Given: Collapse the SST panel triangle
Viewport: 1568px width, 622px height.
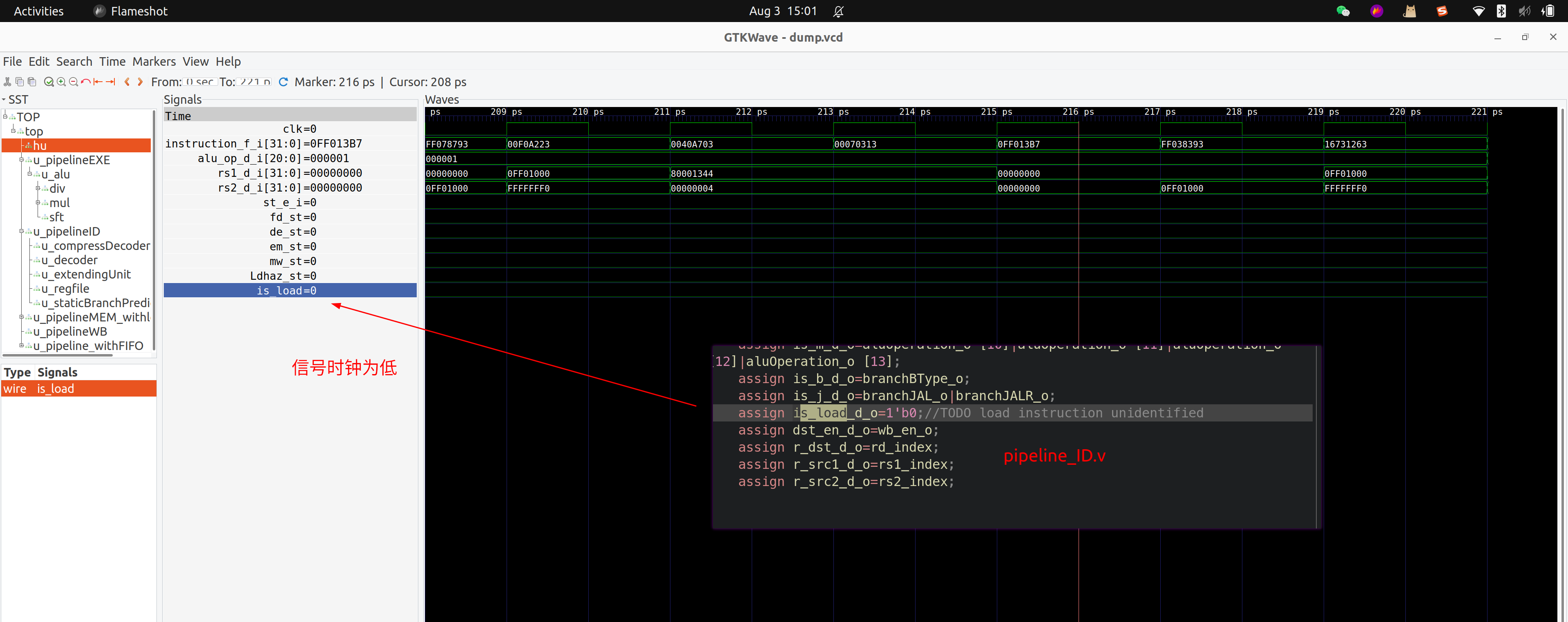Looking at the screenshot, I should coord(4,99).
